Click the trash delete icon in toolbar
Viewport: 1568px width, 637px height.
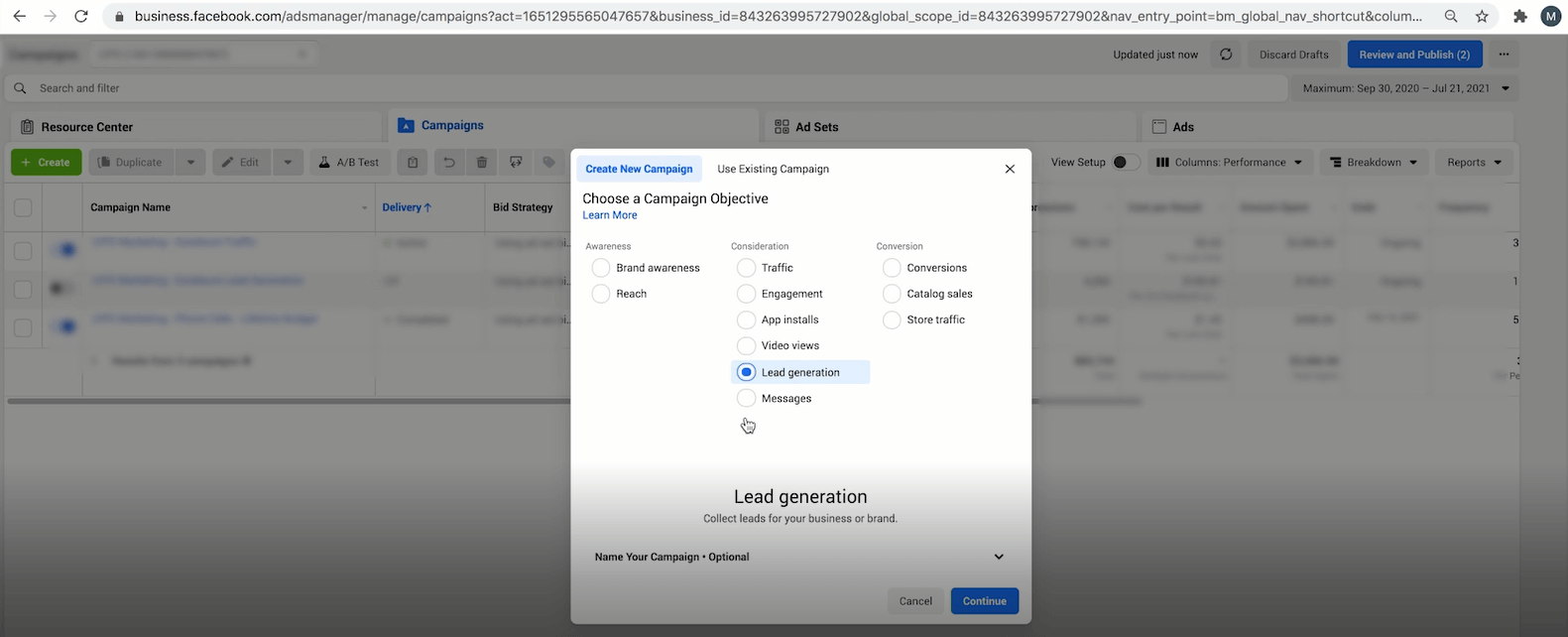click(x=482, y=163)
